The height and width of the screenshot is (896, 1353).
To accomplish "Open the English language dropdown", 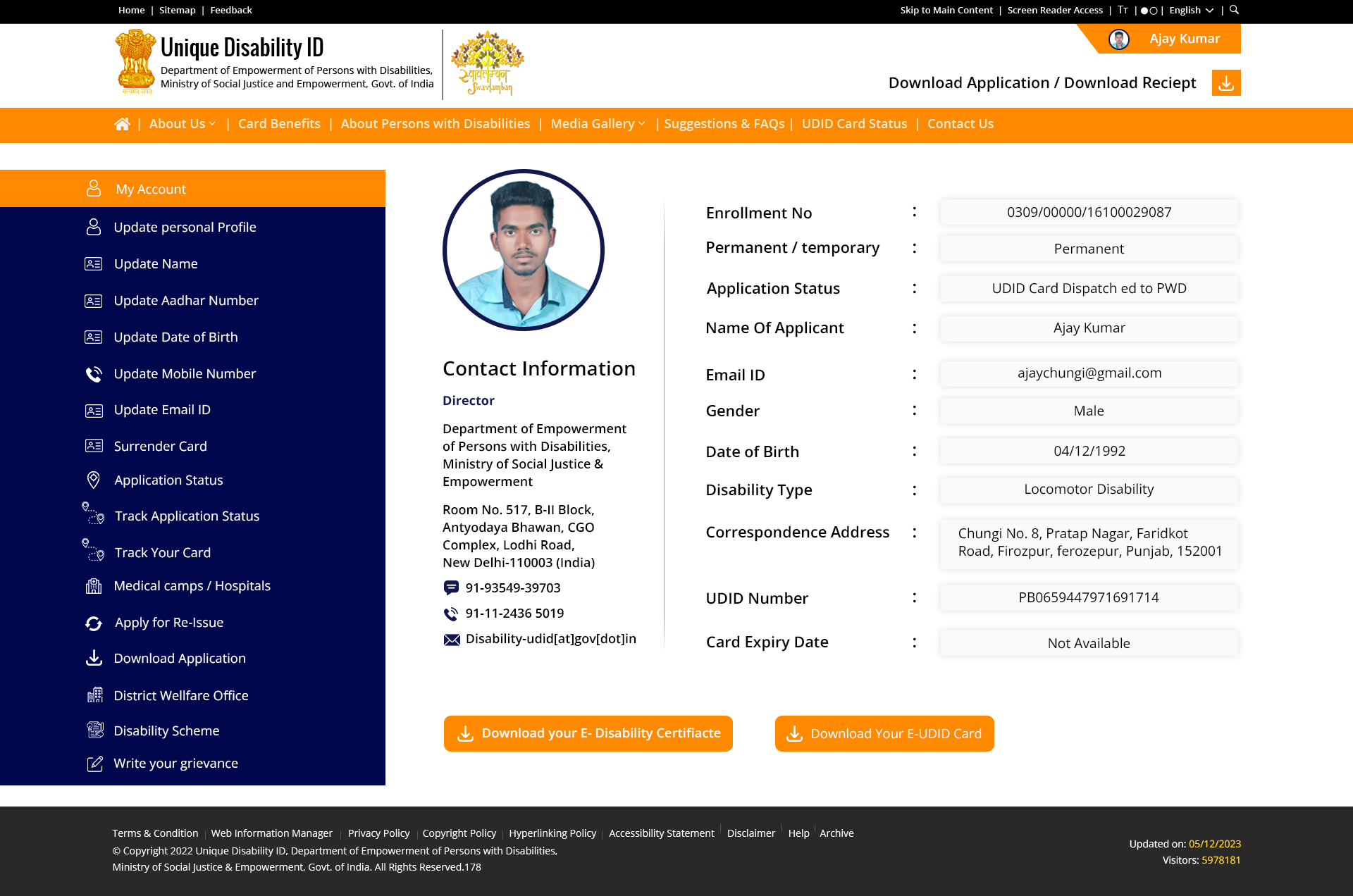I will (x=1191, y=10).
